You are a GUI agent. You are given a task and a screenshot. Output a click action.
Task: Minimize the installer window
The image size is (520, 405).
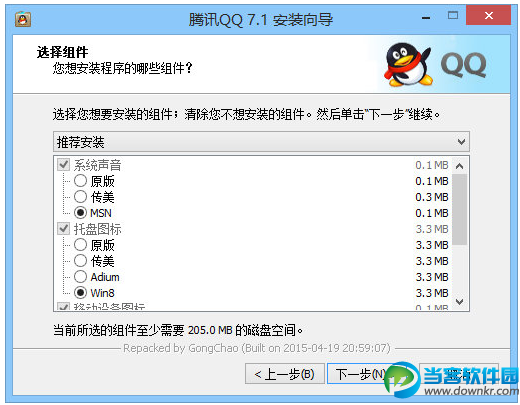pos(426,16)
